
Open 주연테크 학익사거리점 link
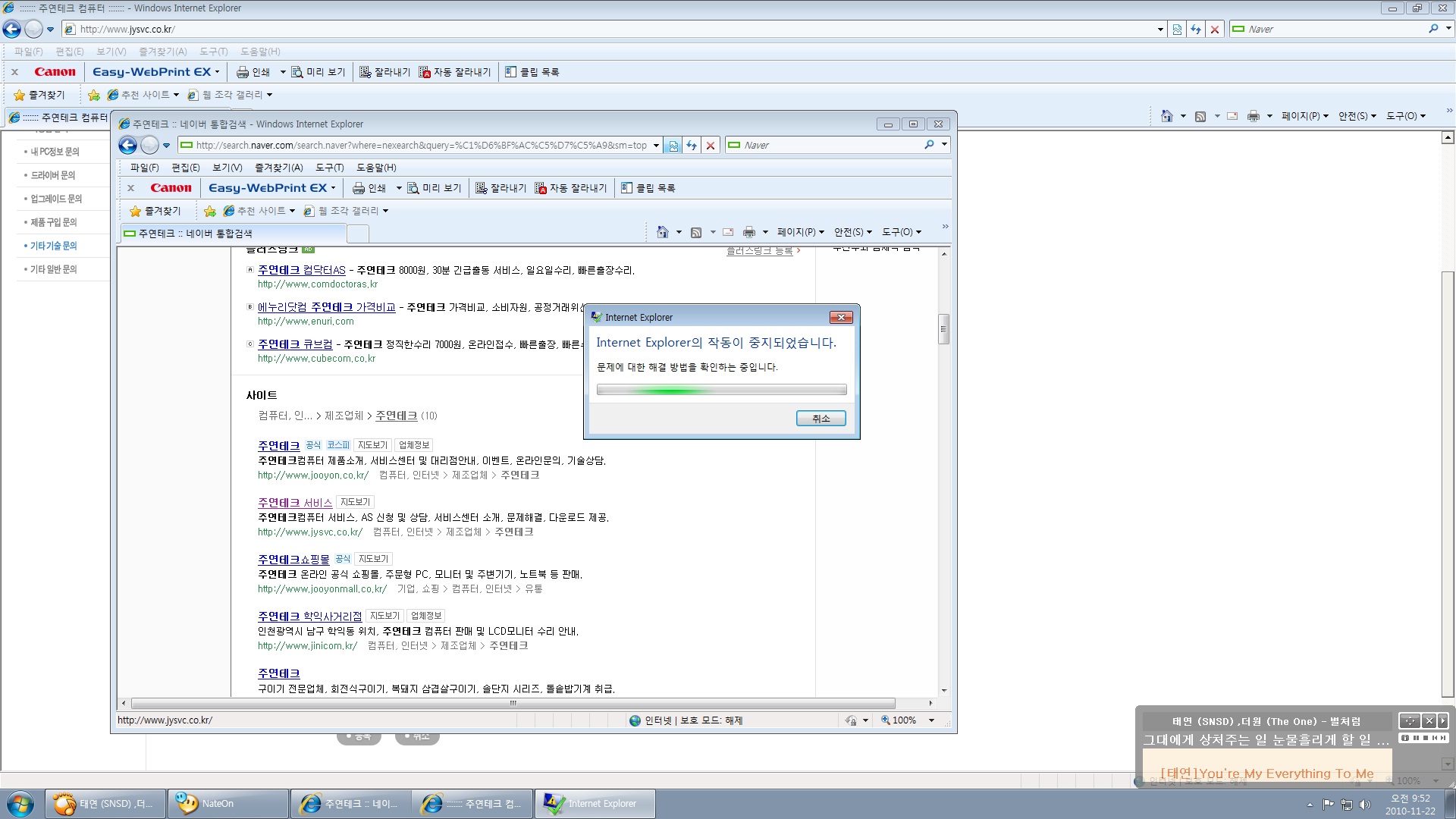[309, 617]
